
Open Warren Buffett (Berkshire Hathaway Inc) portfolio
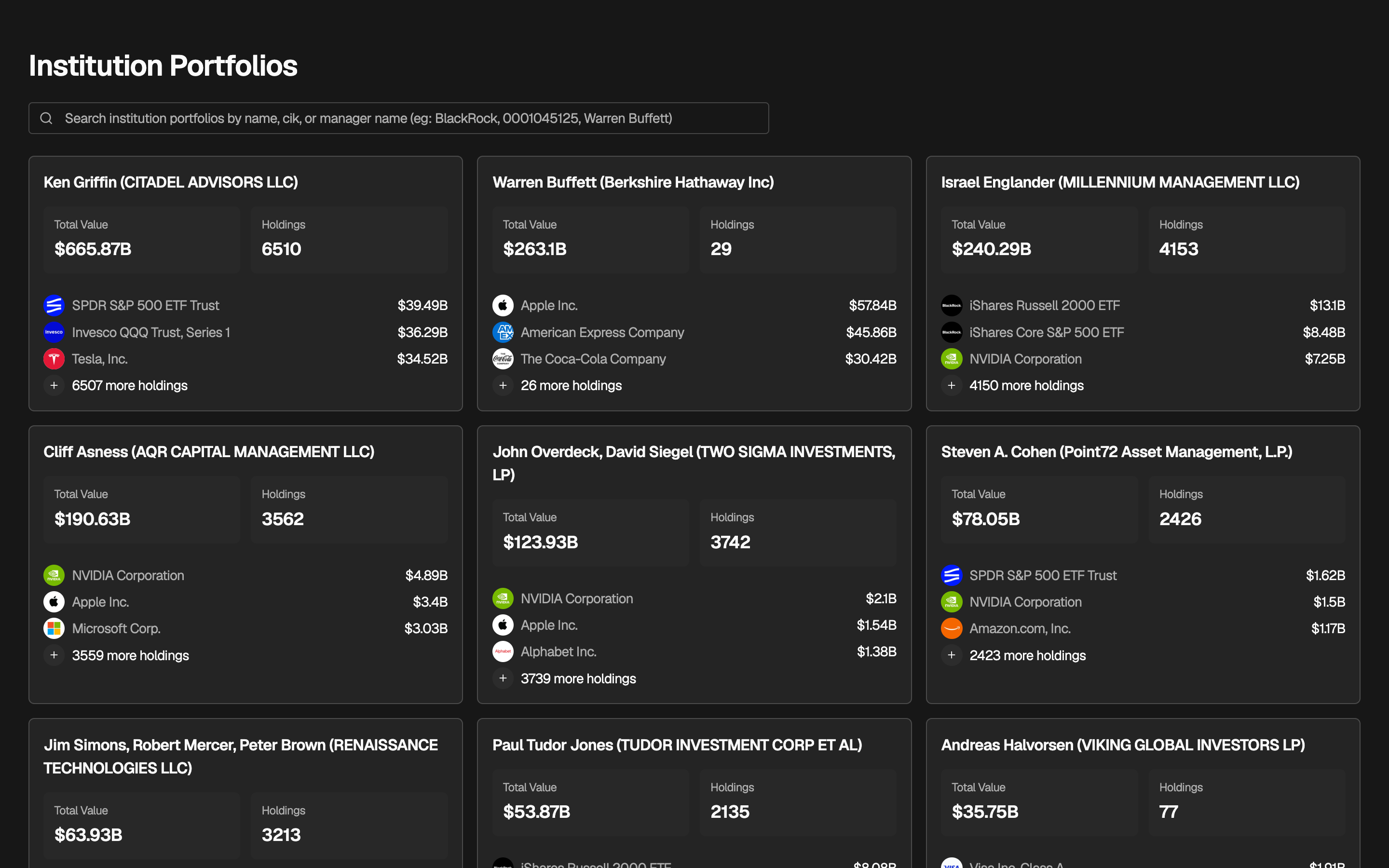[633, 183]
